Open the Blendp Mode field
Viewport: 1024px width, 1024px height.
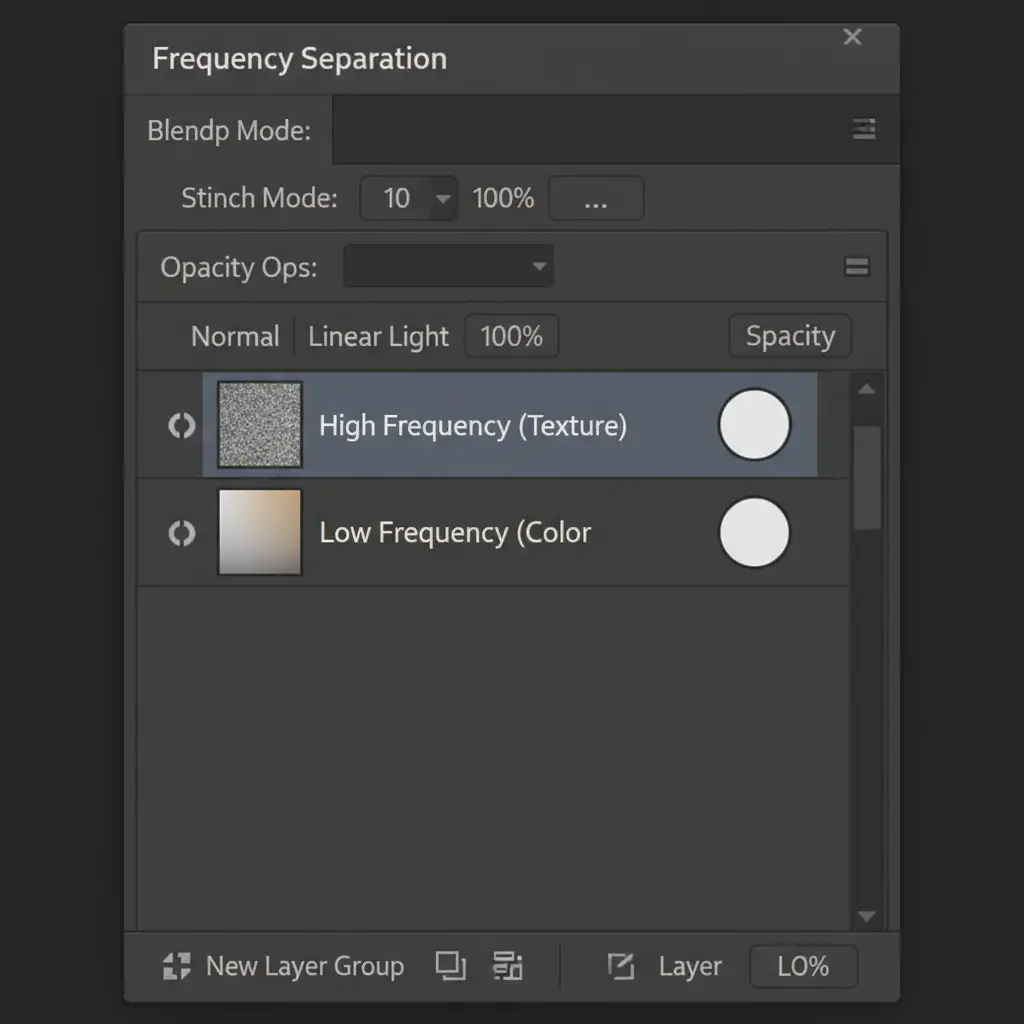pyautogui.click(x=590, y=130)
